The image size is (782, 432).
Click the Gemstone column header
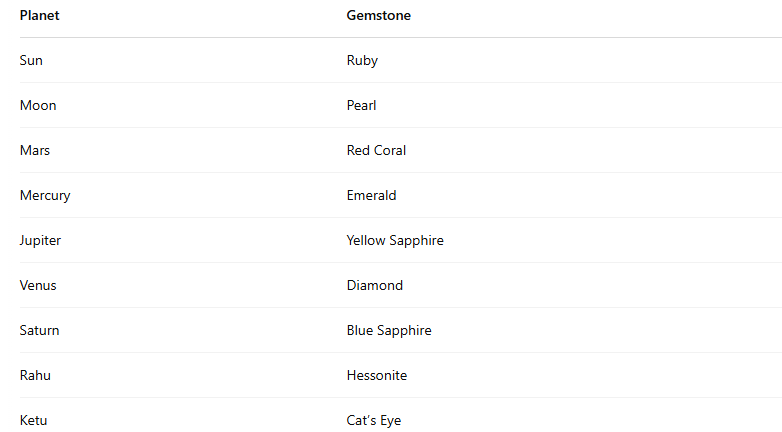(379, 16)
